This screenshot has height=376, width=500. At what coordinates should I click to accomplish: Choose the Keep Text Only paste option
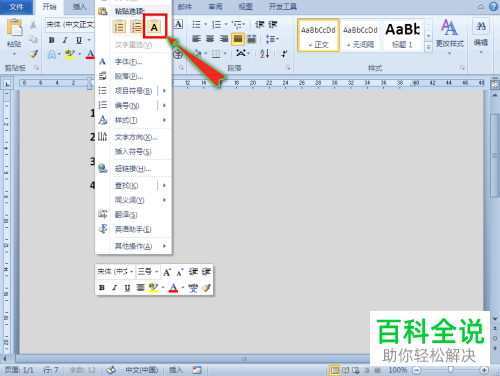pos(154,26)
